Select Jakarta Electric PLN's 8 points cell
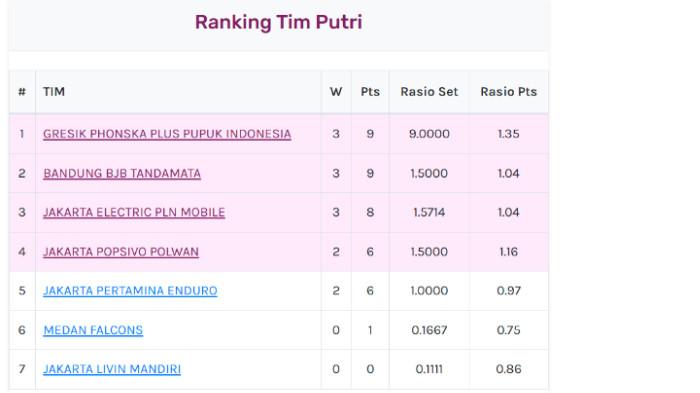Viewport: 700px width, 393px height. click(370, 212)
